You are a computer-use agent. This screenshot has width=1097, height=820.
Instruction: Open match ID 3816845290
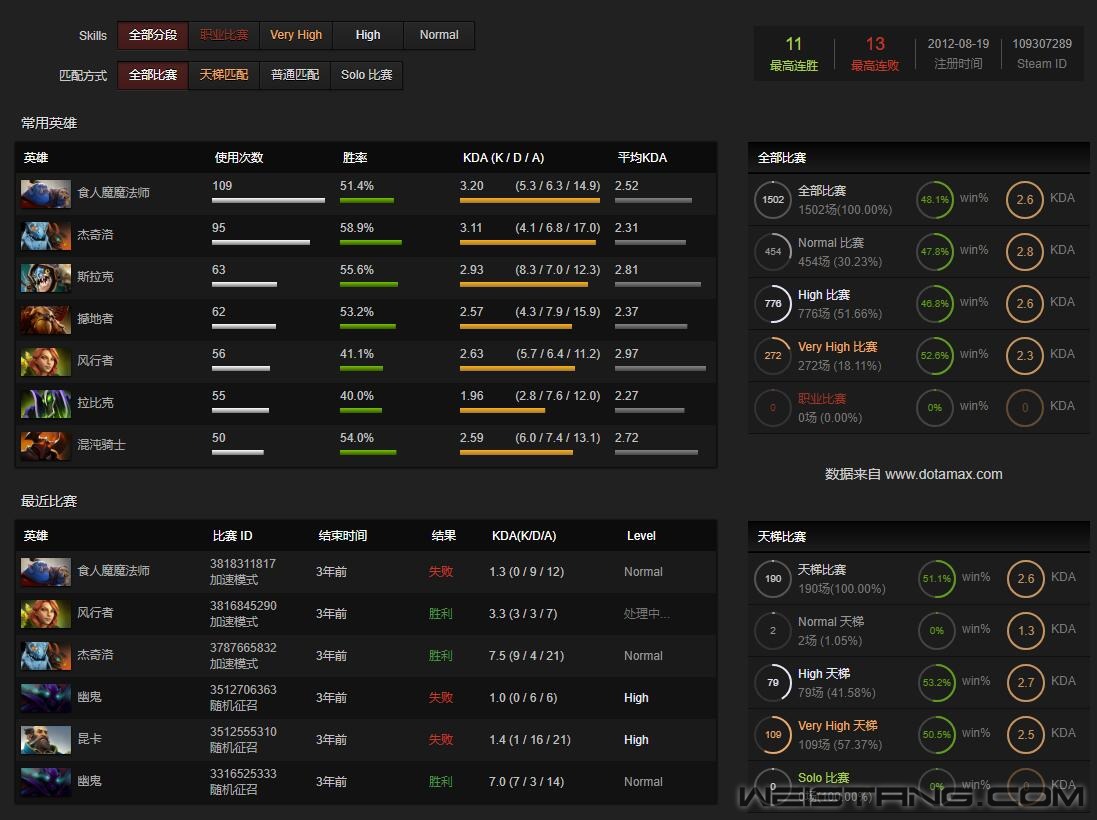click(243, 605)
